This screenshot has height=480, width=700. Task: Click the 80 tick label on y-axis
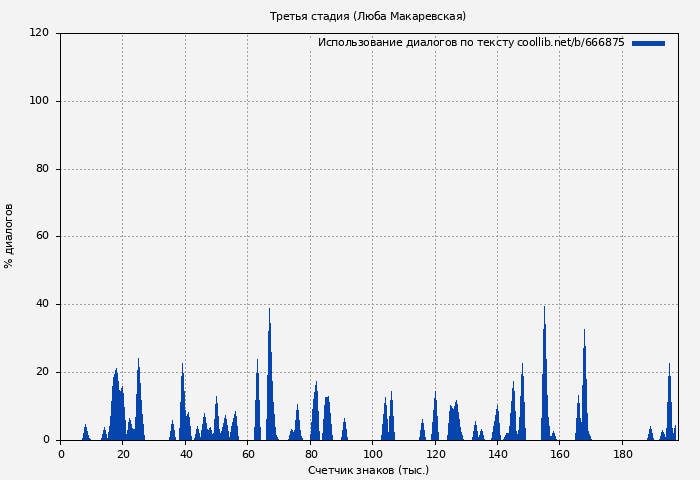click(x=42, y=169)
